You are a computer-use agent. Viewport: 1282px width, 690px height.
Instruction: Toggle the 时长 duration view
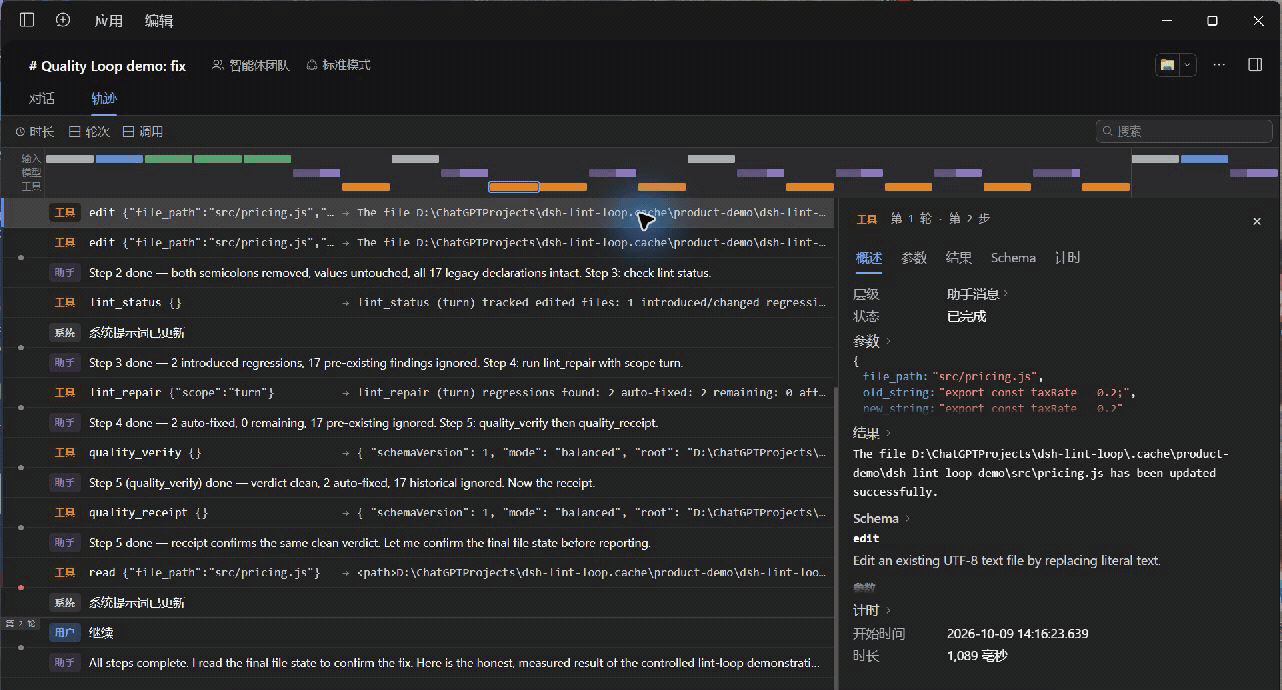tap(35, 131)
